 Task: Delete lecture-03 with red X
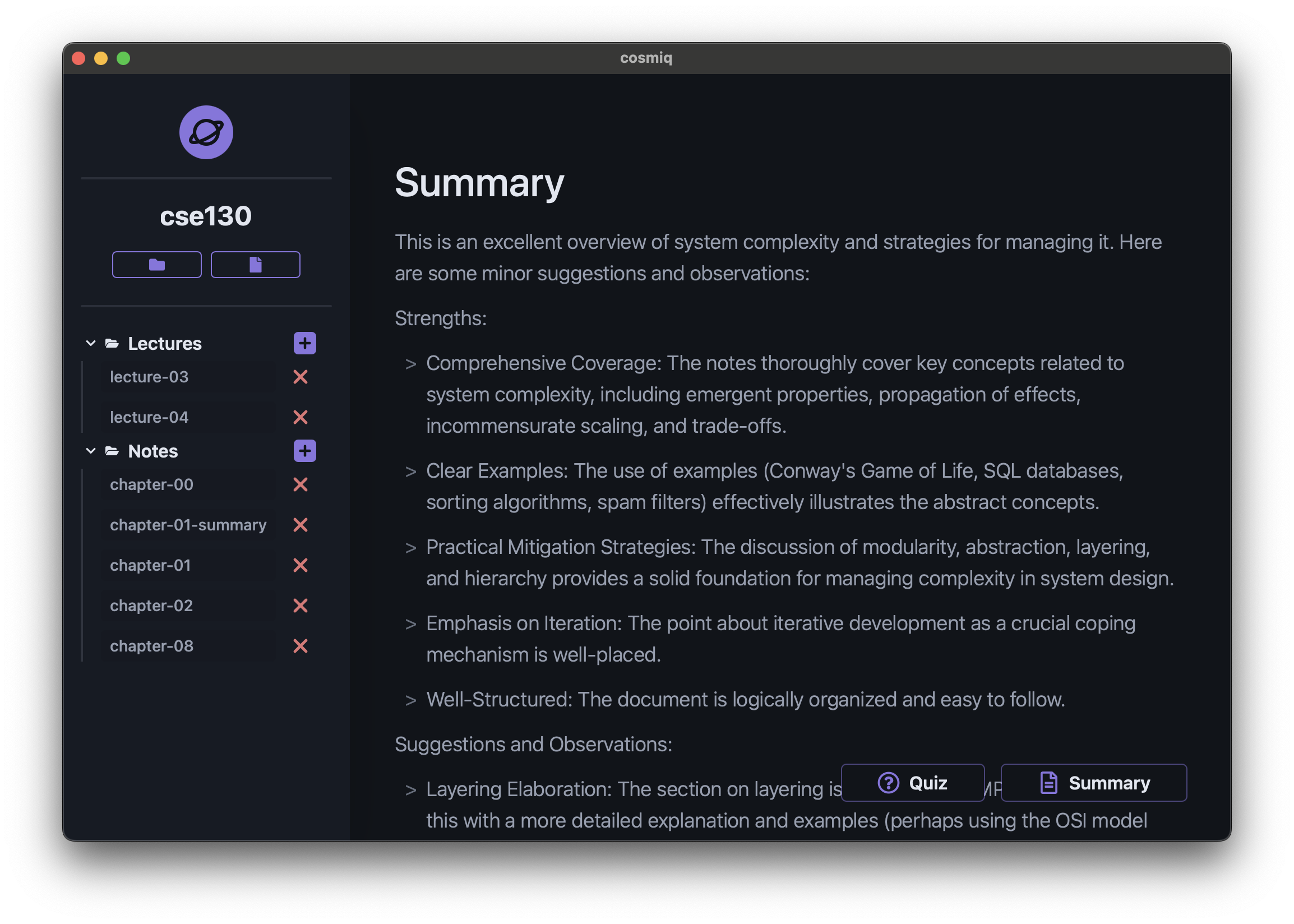[x=300, y=377]
